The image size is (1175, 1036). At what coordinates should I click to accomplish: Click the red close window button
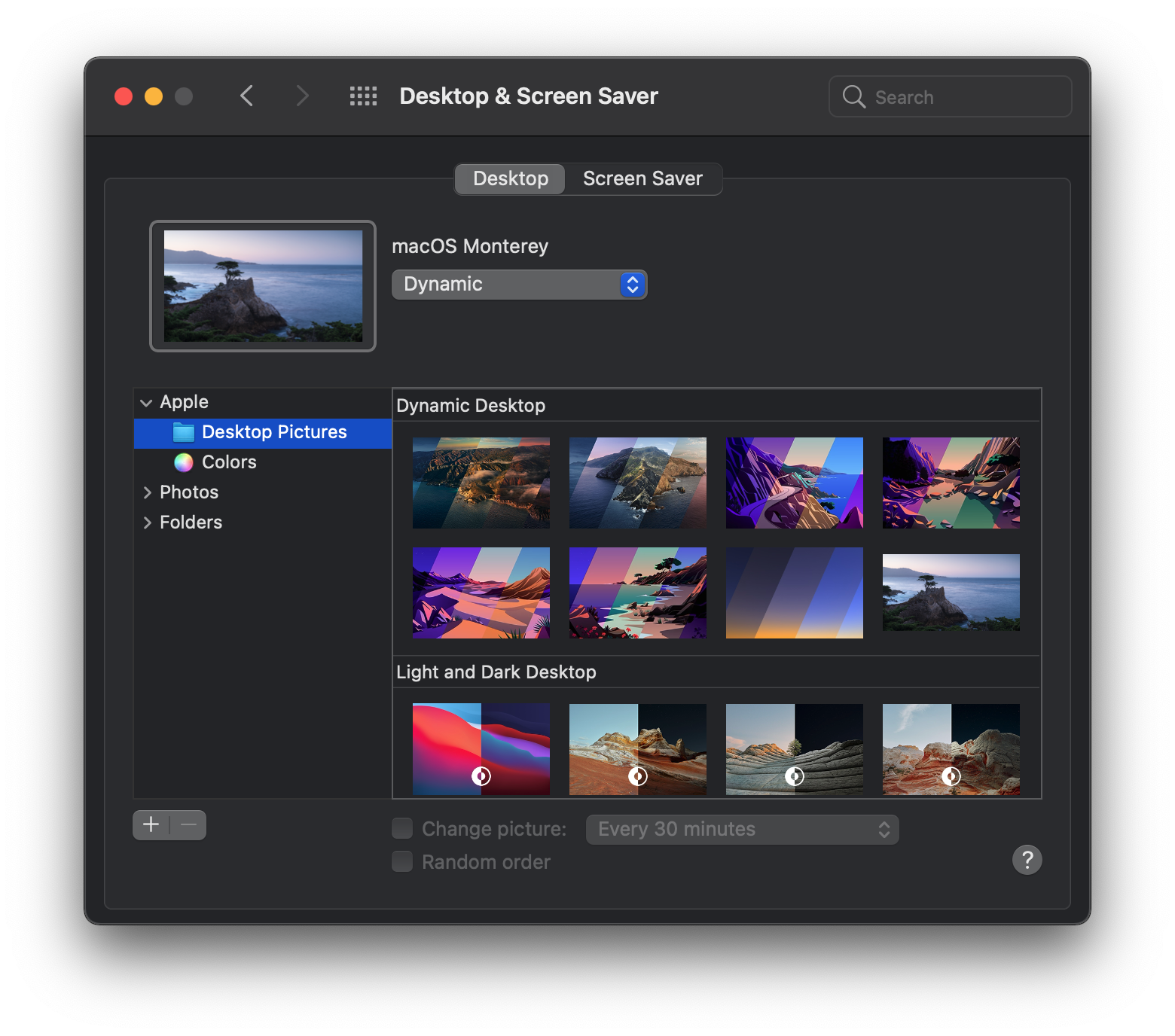(x=124, y=96)
